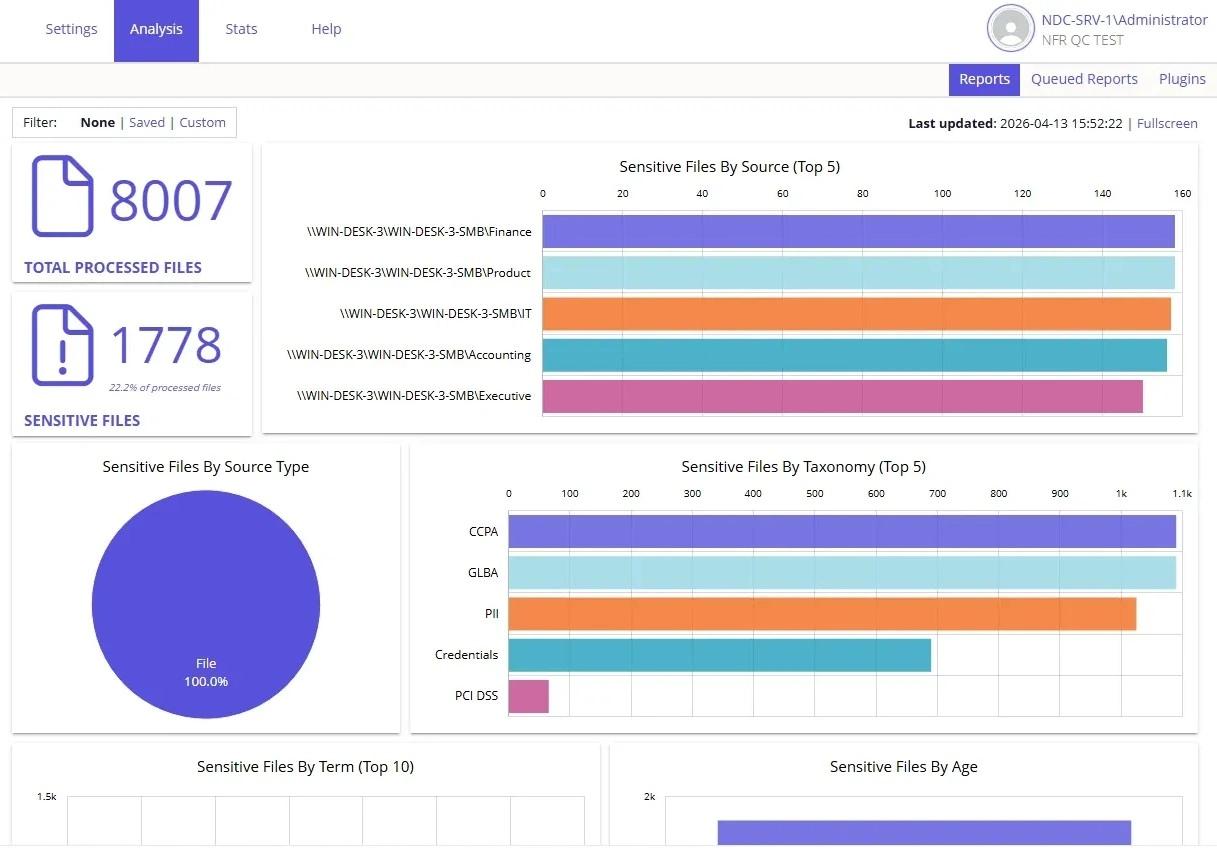Click the GLBA taxonomy bar

[842, 573]
